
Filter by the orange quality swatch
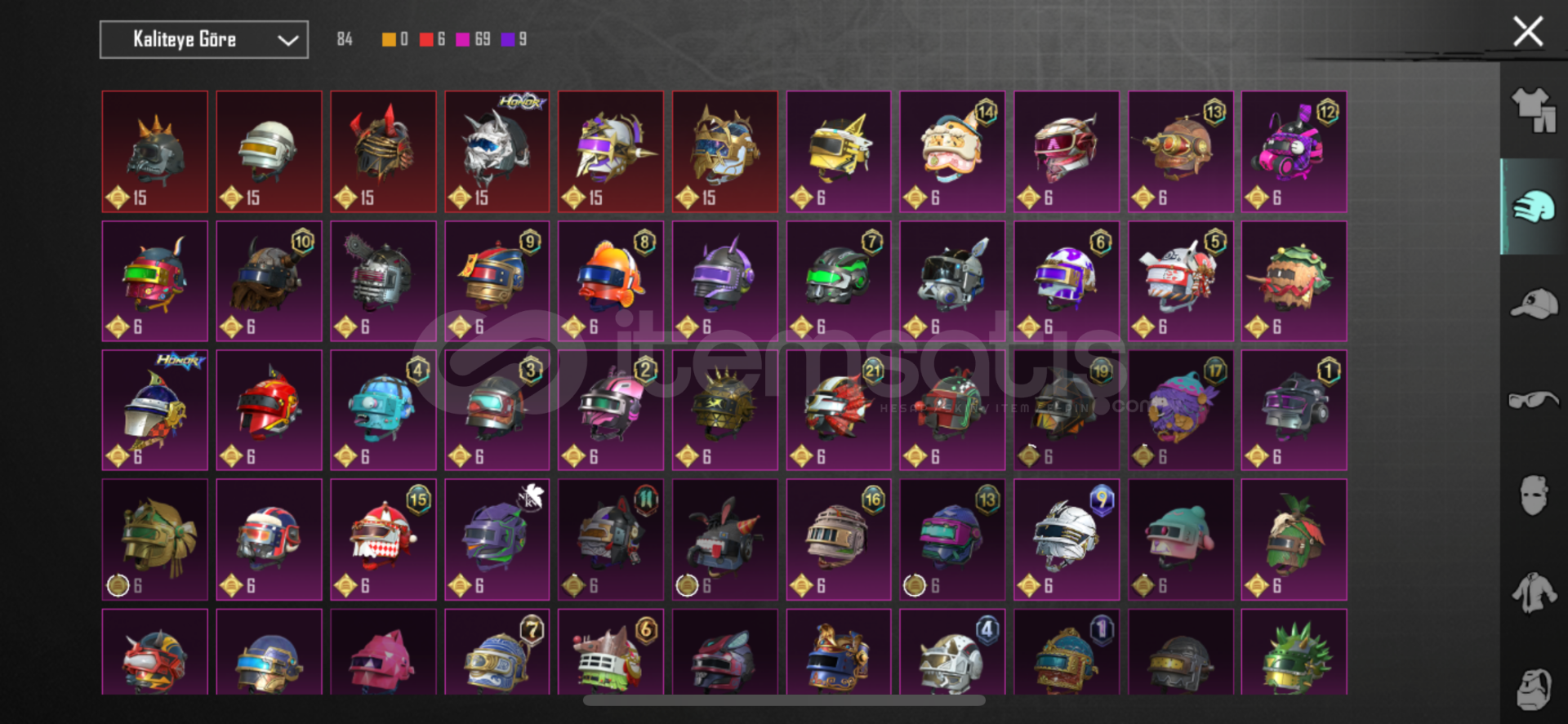(x=389, y=39)
